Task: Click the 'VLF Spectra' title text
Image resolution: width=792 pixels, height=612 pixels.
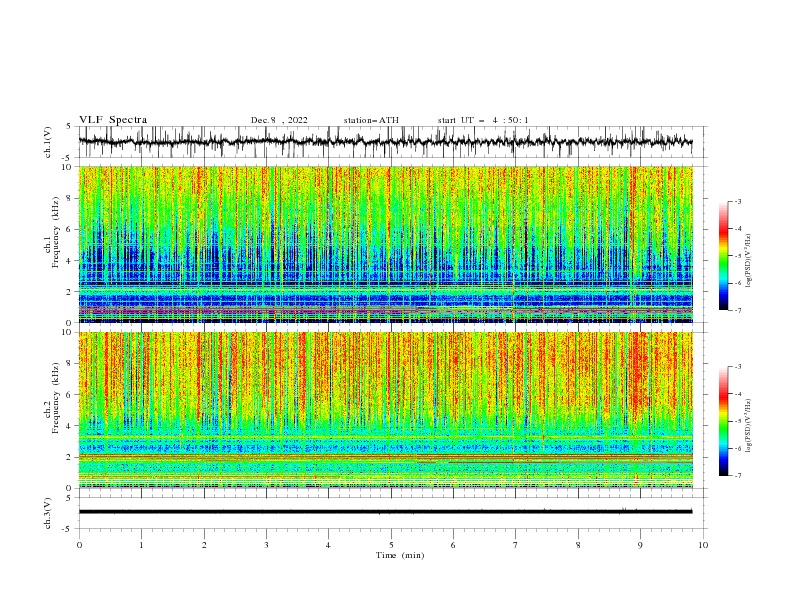Action: pyautogui.click(x=113, y=120)
